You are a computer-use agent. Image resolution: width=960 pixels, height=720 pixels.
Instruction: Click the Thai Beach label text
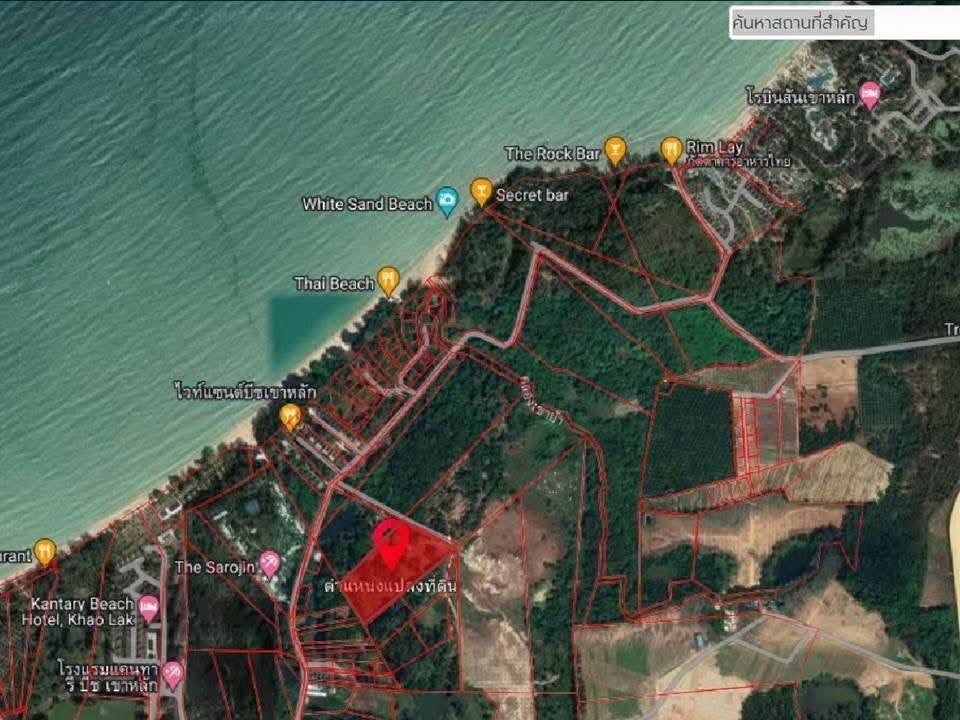tap(334, 283)
